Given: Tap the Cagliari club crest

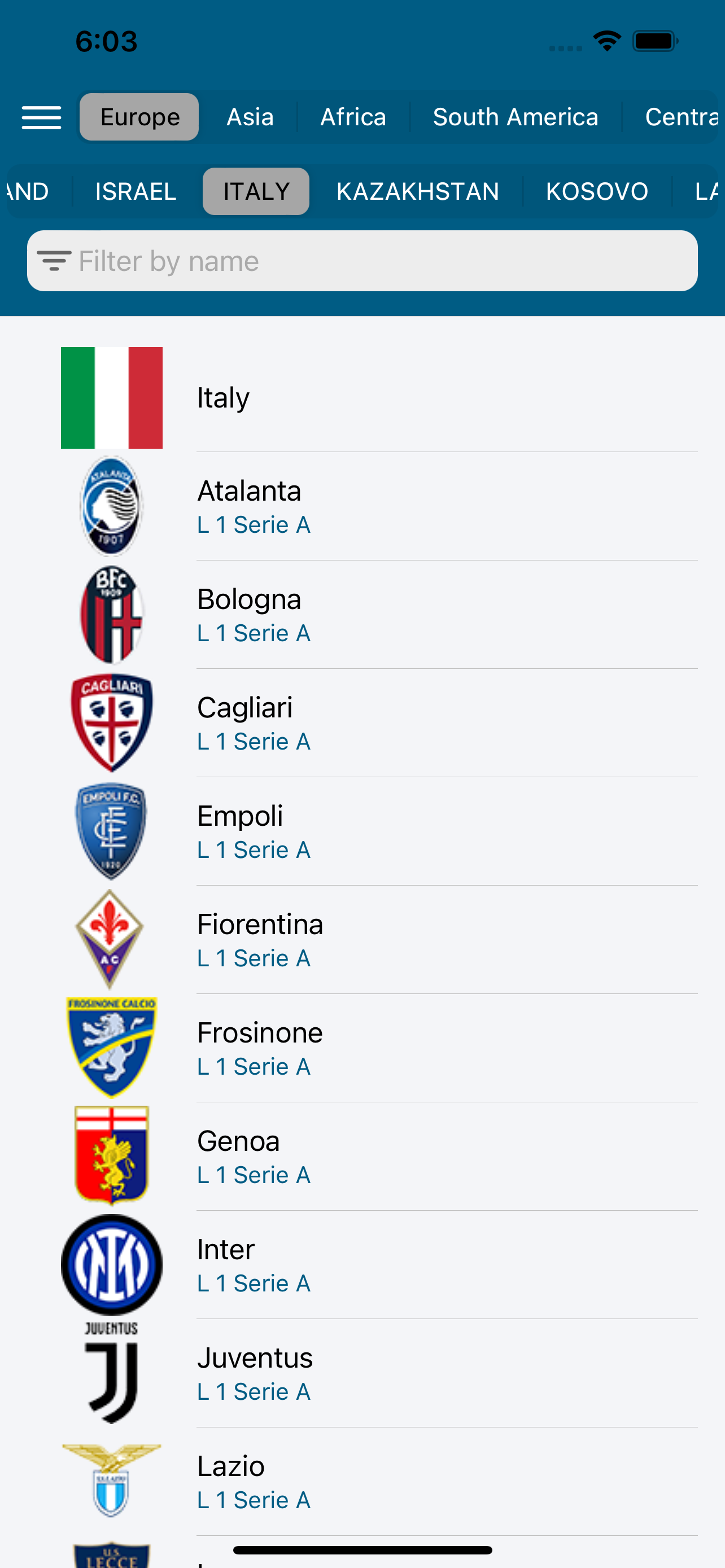Looking at the screenshot, I should coord(111,722).
